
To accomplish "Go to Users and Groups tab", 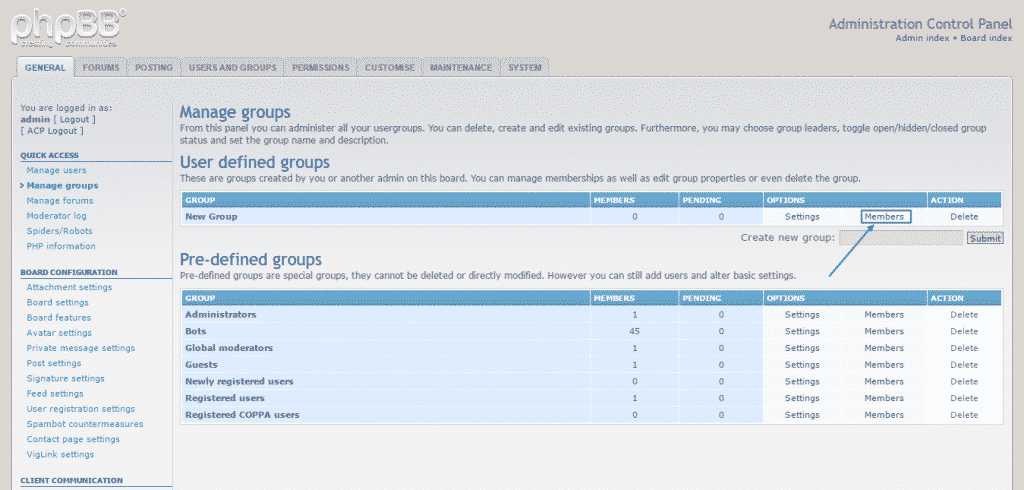I will 232,67.
